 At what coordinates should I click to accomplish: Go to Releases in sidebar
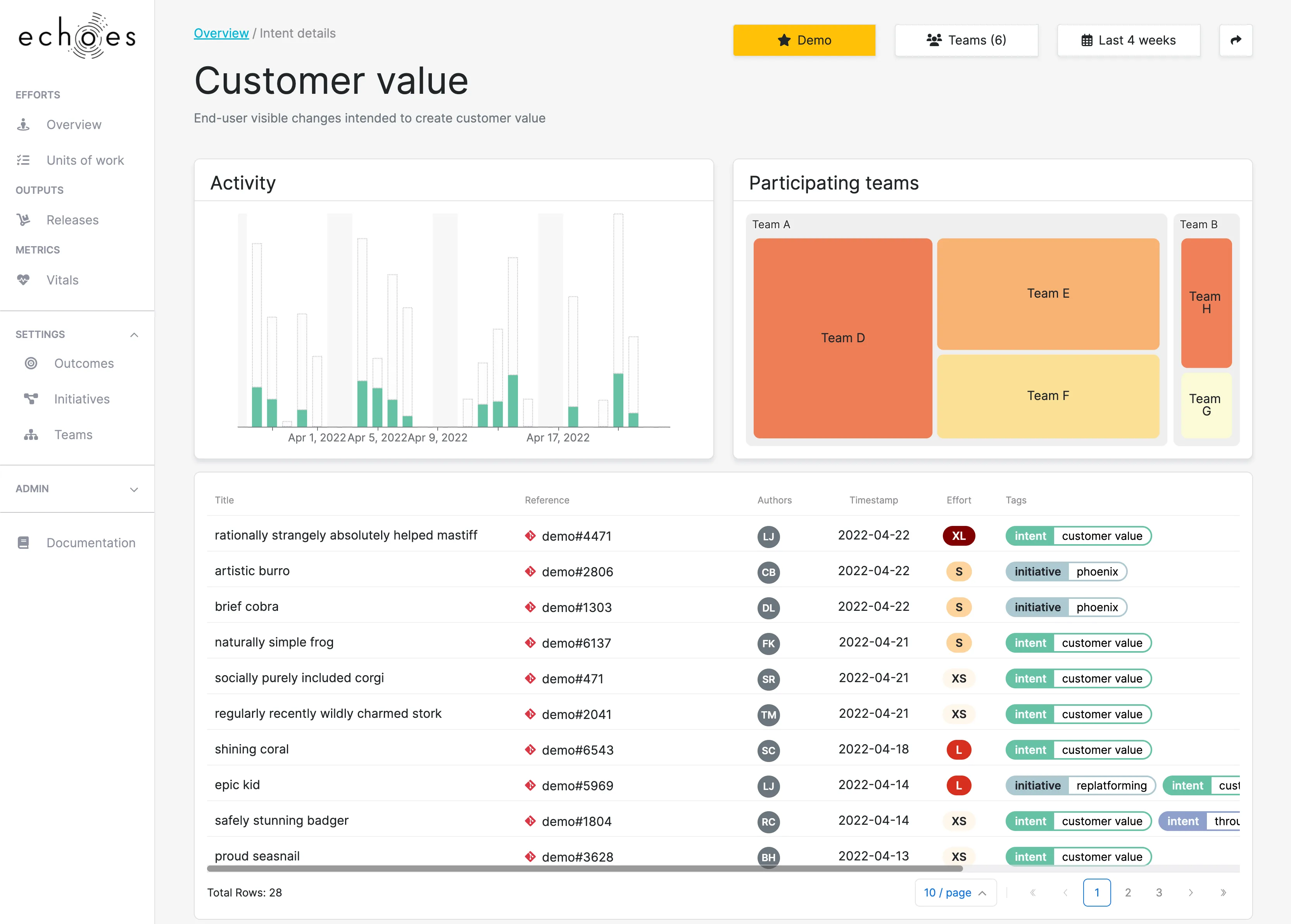tap(72, 220)
